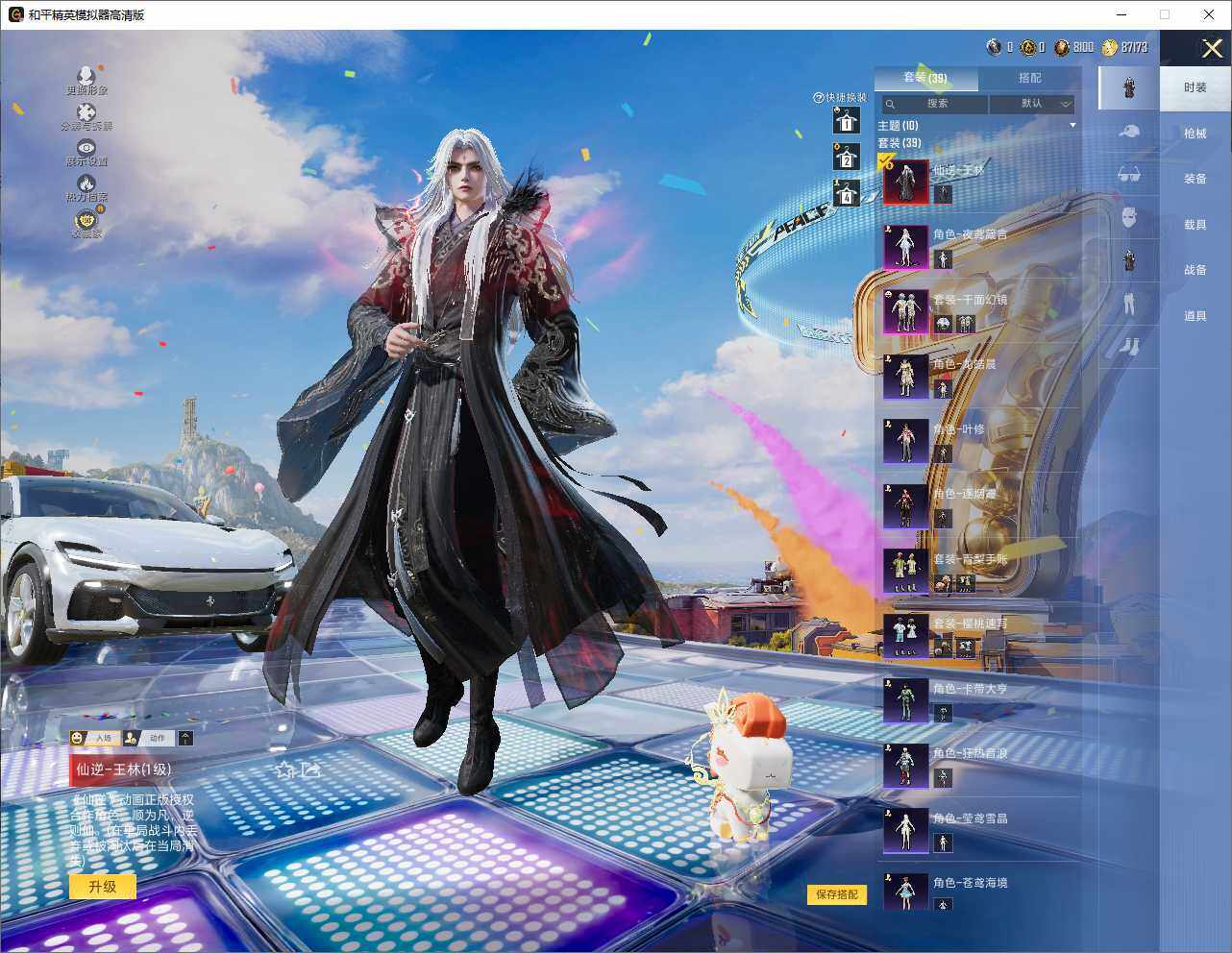Screen dimensions: 1232x953
Task: Open the 载具 vehicles section
Action: tap(1195, 225)
